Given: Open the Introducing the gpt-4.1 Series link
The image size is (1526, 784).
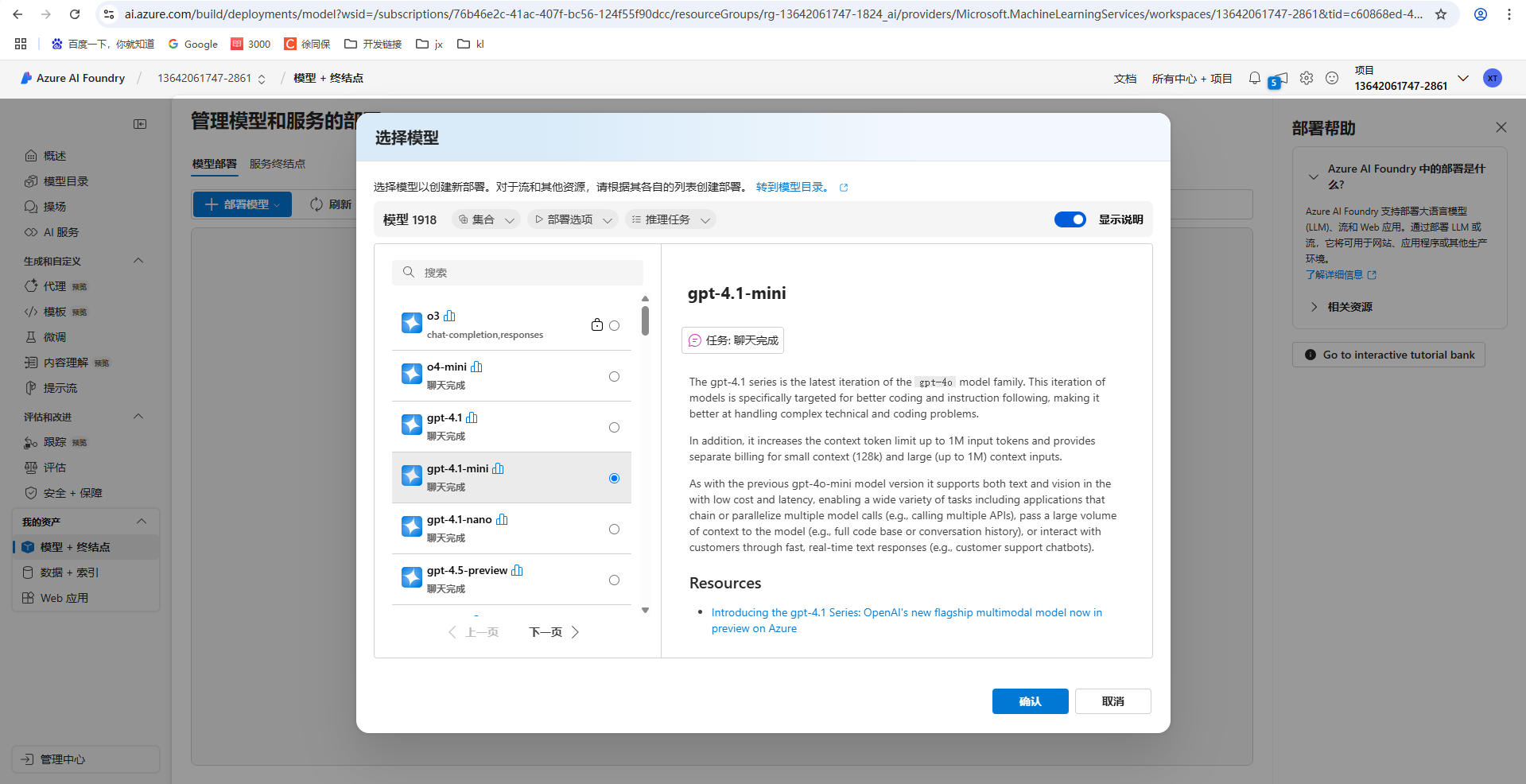Looking at the screenshot, I should click(x=907, y=620).
